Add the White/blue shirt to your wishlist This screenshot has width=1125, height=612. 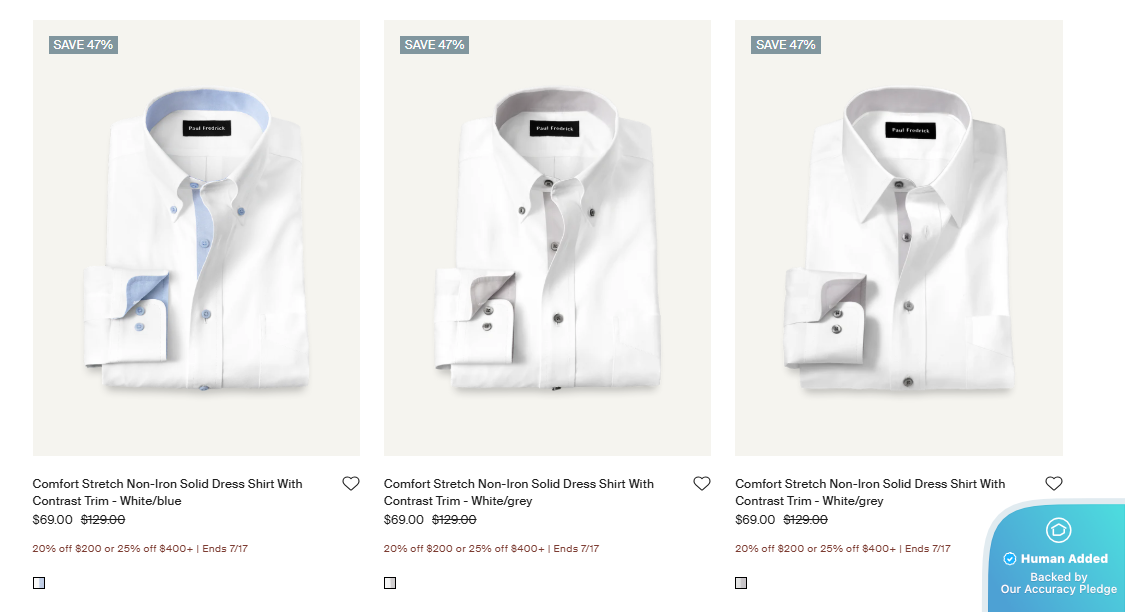pos(350,483)
